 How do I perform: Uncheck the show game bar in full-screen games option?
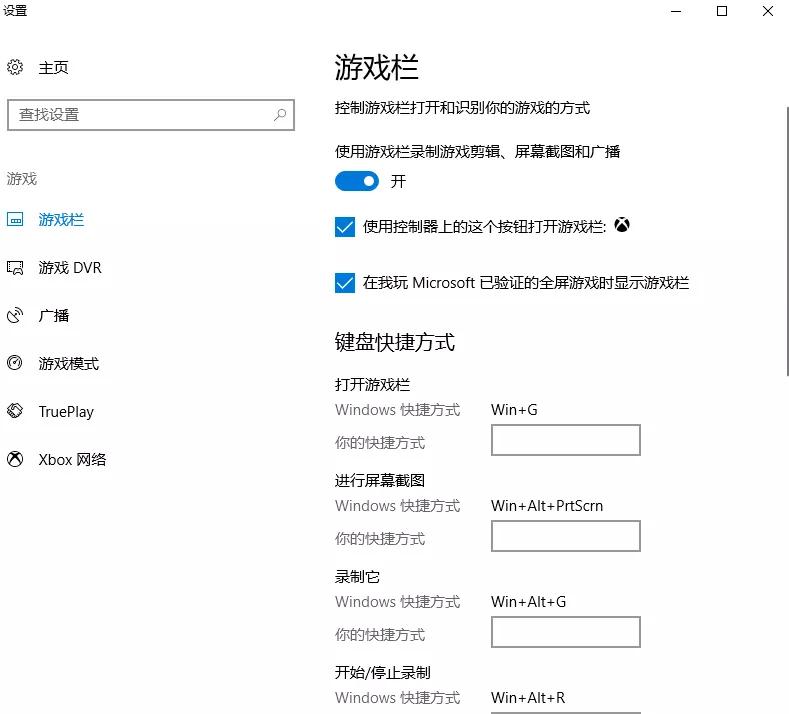[345, 283]
